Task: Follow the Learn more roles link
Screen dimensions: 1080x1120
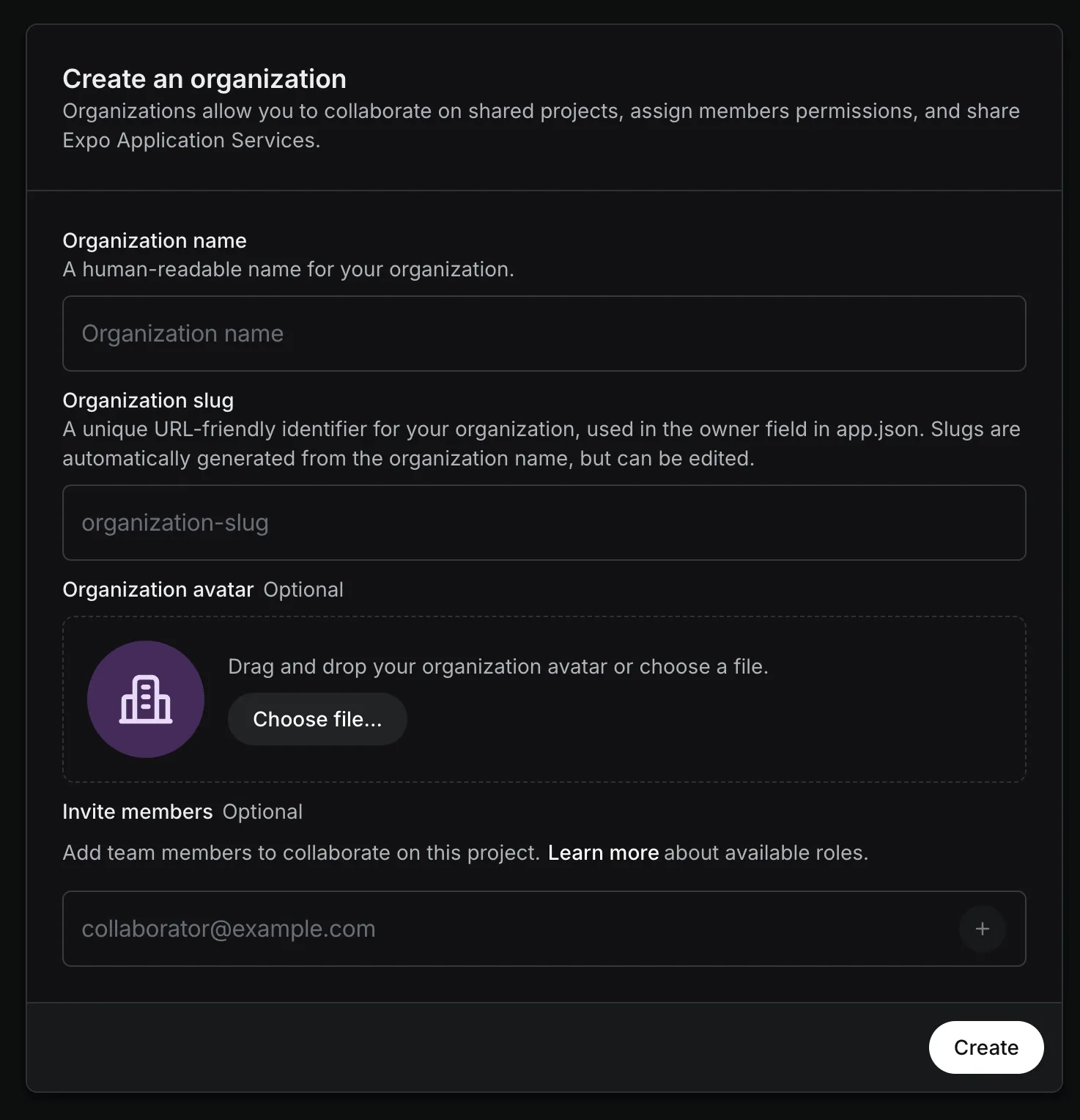Action: (603, 852)
